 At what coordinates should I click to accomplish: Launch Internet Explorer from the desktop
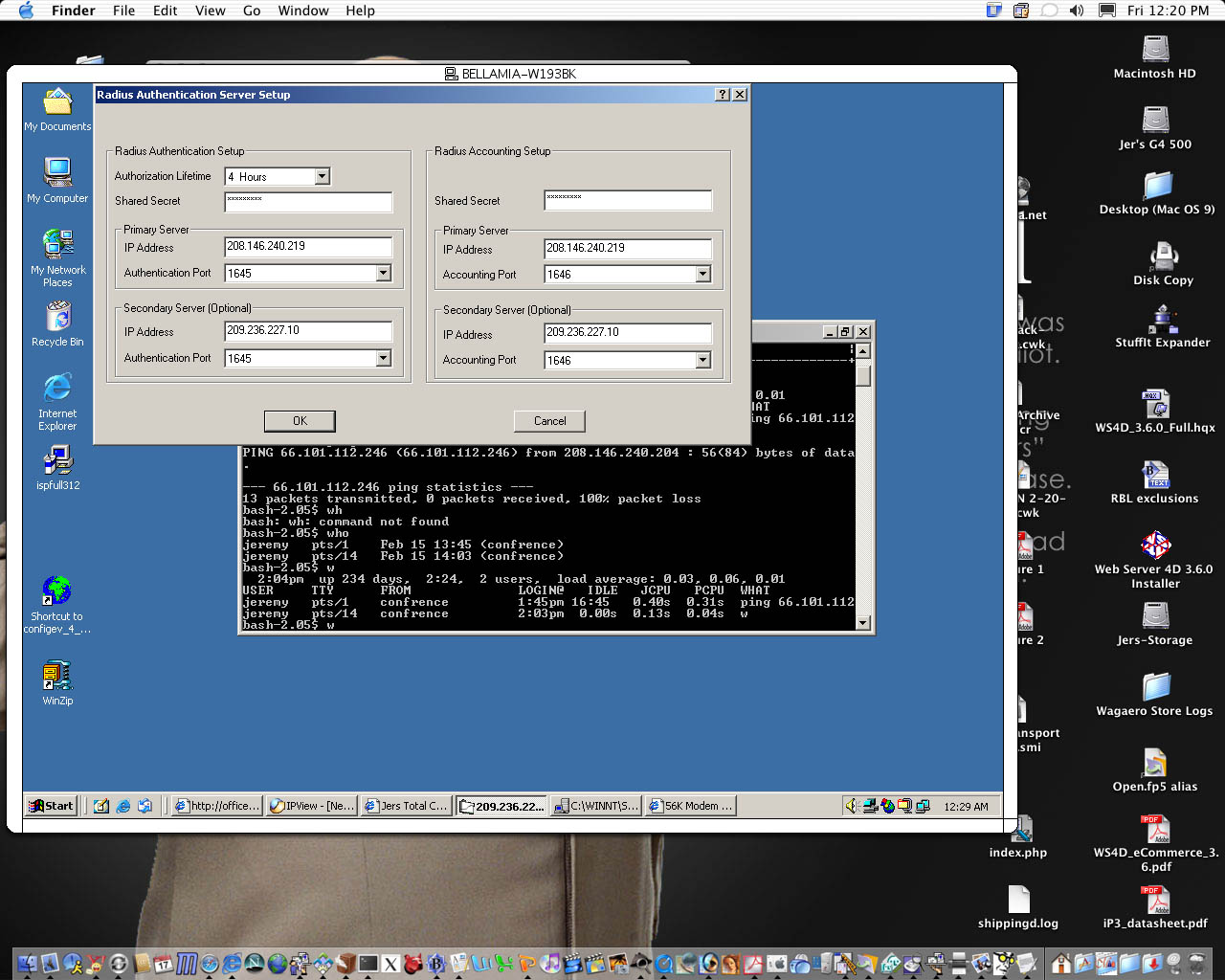(57, 389)
